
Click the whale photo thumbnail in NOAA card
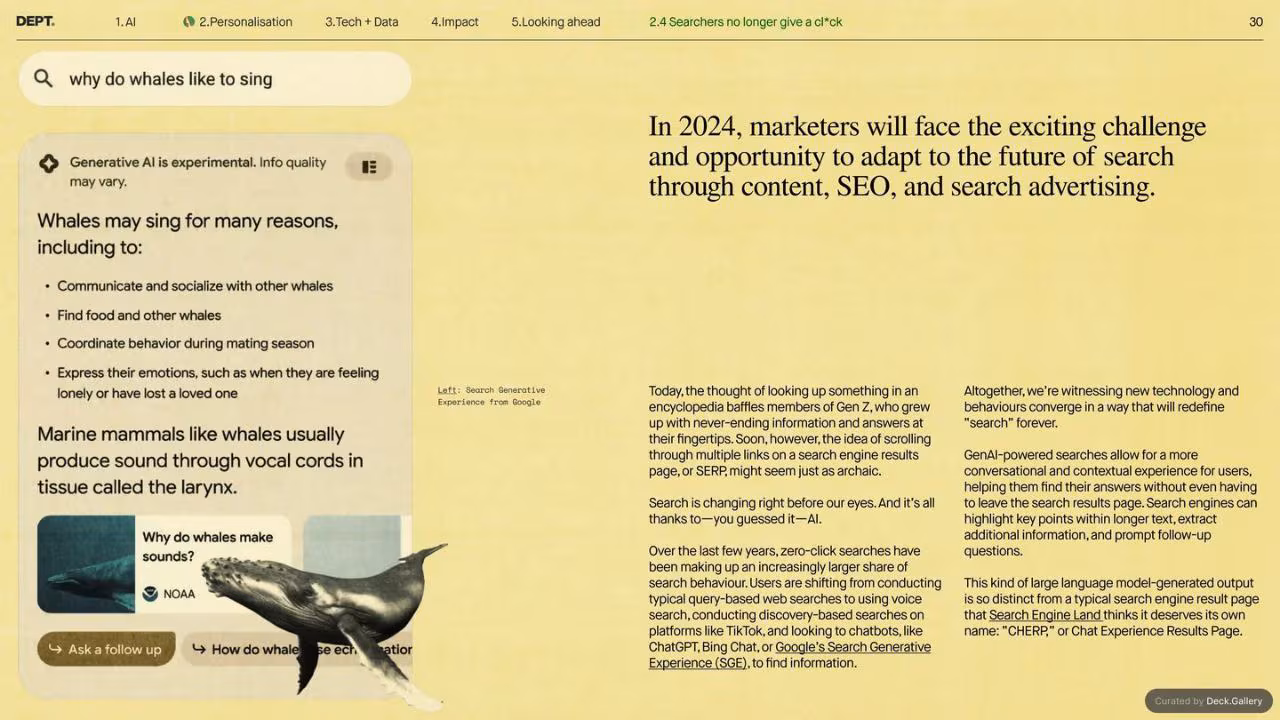point(86,564)
